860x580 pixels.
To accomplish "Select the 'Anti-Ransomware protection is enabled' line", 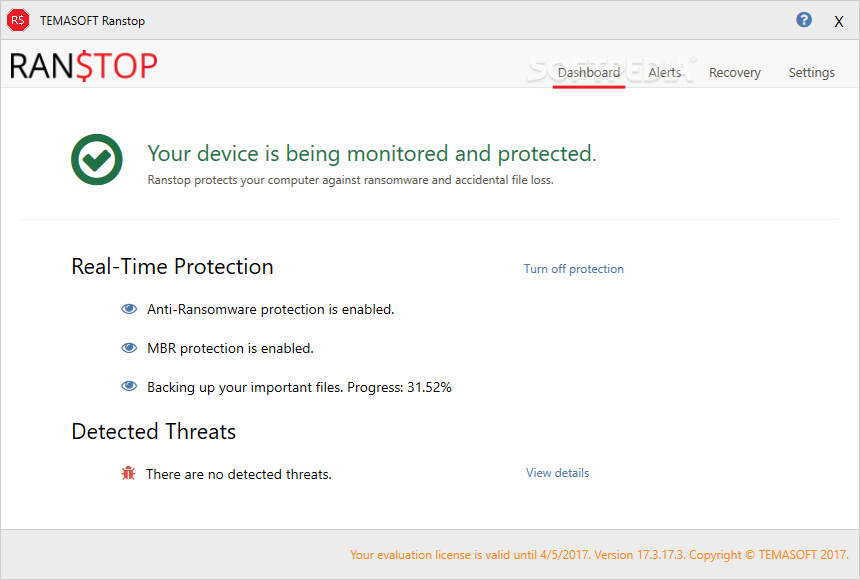I will pos(270,309).
